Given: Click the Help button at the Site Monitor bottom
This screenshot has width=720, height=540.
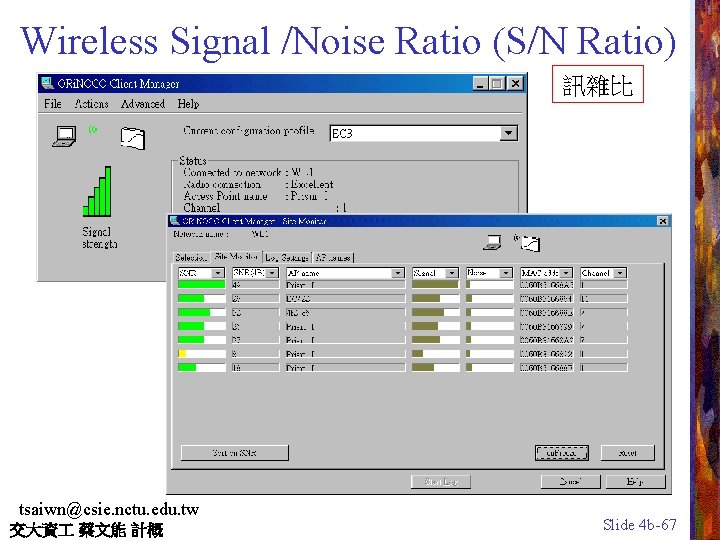Looking at the screenshot, I should tap(635, 482).
